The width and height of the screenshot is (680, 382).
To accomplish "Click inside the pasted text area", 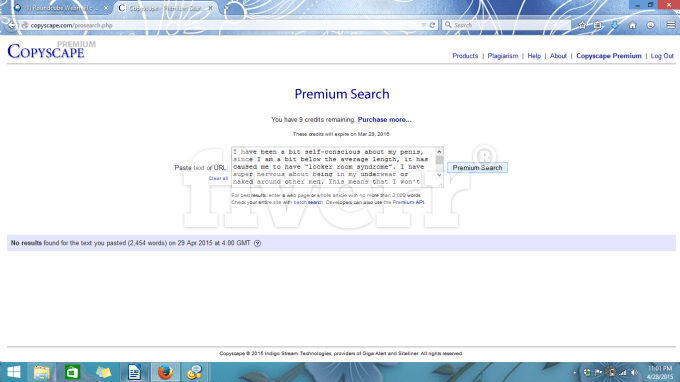I will point(333,167).
